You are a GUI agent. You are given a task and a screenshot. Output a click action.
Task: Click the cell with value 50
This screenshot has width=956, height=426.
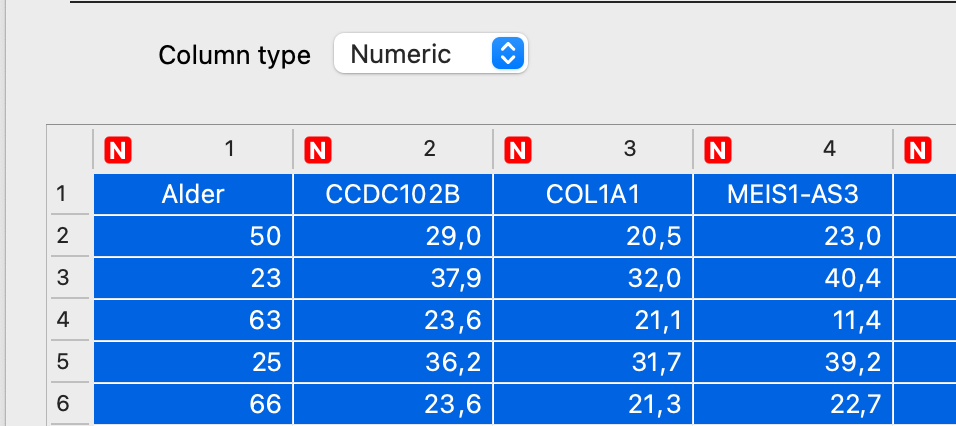pyautogui.click(x=193, y=236)
